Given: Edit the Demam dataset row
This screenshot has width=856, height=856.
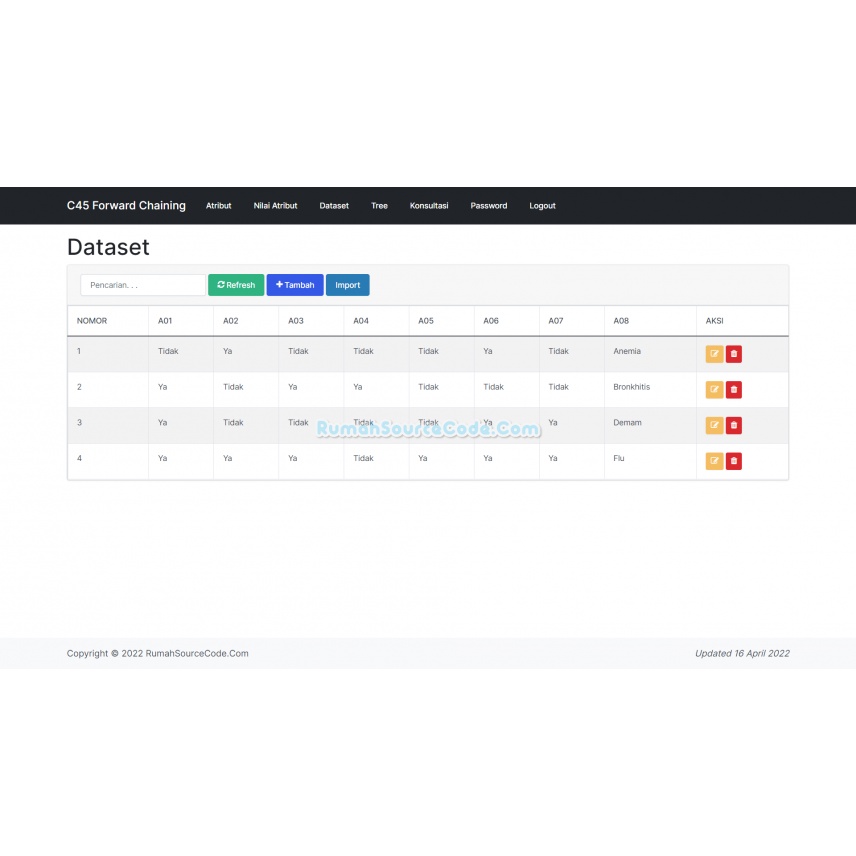Looking at the screenshot, I should coord(714,425).
